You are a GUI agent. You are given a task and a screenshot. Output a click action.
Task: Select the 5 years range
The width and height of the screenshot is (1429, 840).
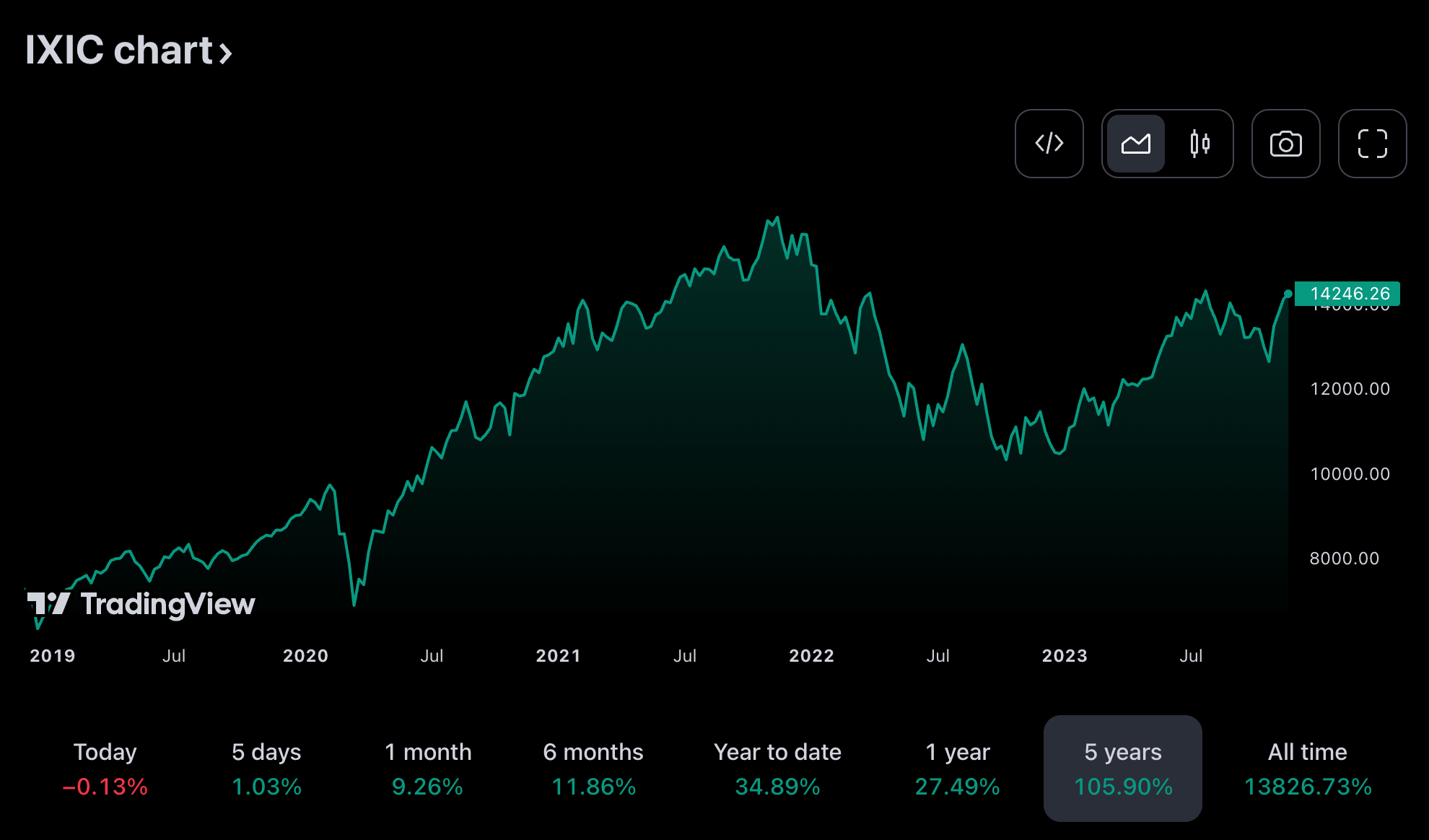tap(1123, 769)
